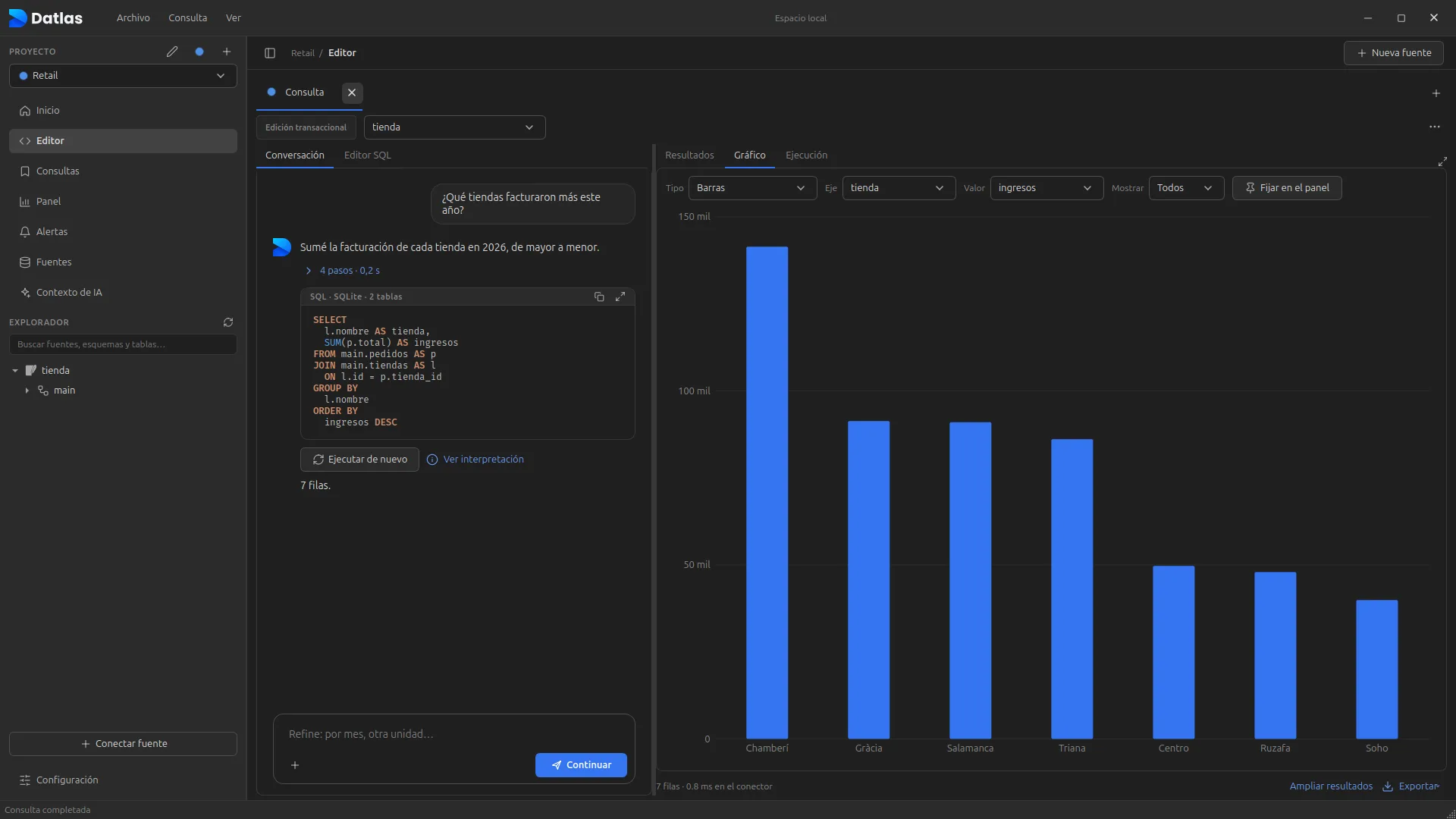Open the three-dots more options menu
The image size is (1456, 819).
pos(1435,127)
